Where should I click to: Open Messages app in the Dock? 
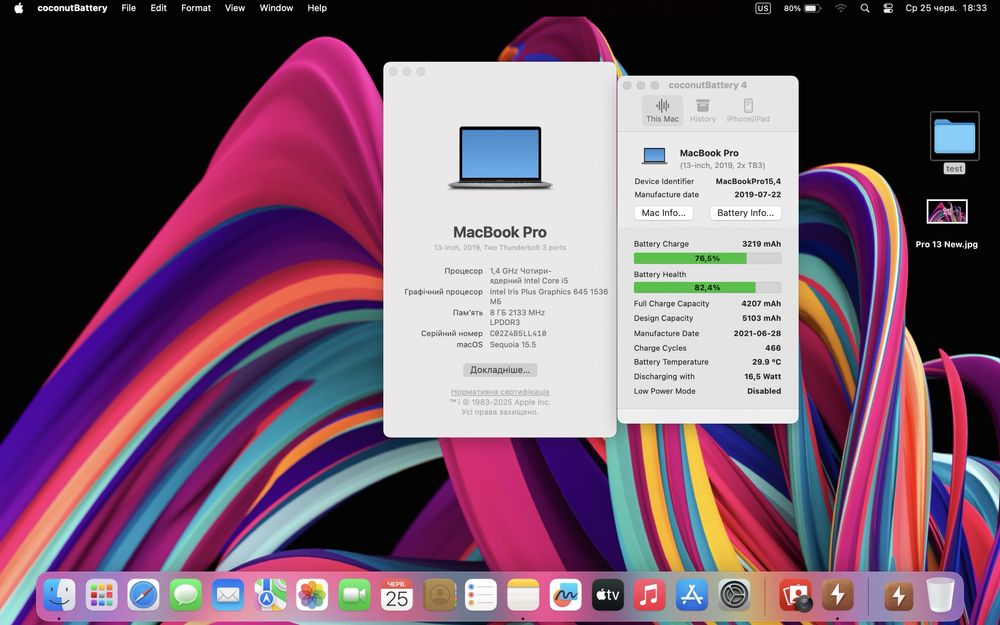[186, 596]
